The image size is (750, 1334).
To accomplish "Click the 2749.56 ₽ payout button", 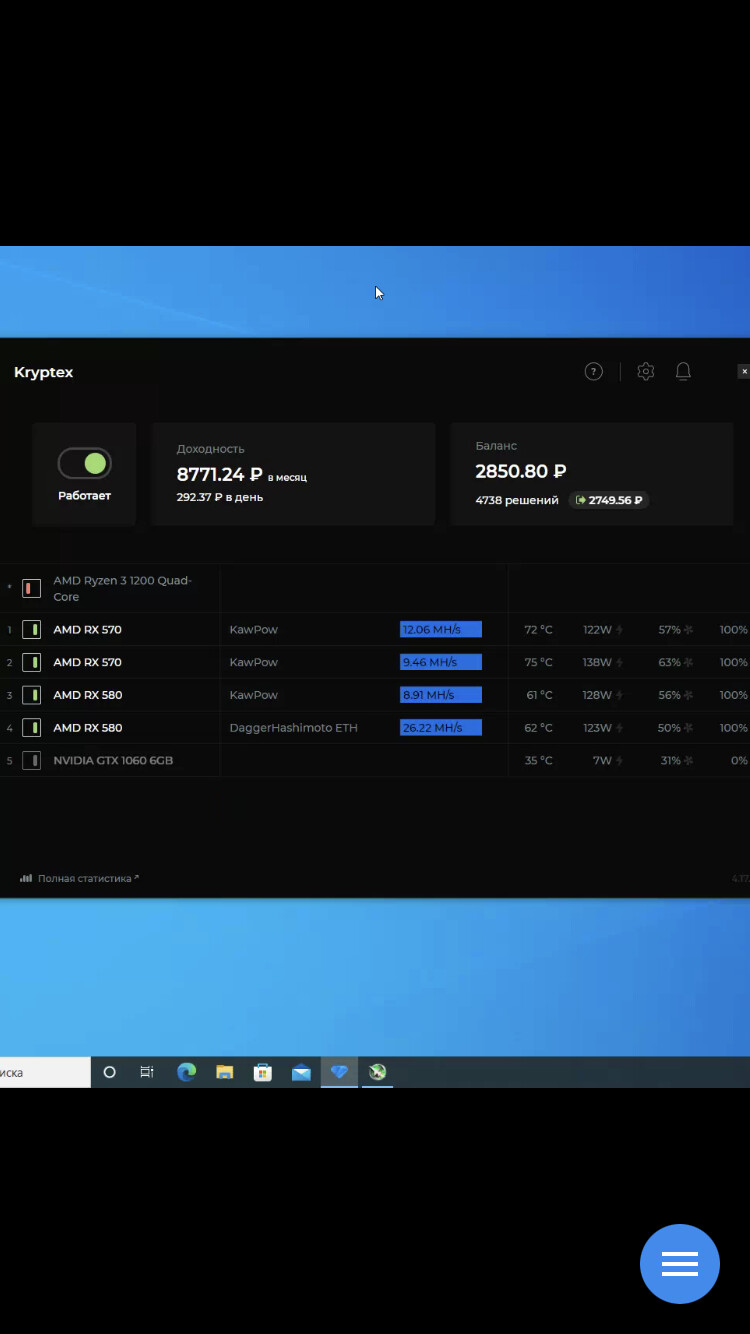I will tap(609, 500).
